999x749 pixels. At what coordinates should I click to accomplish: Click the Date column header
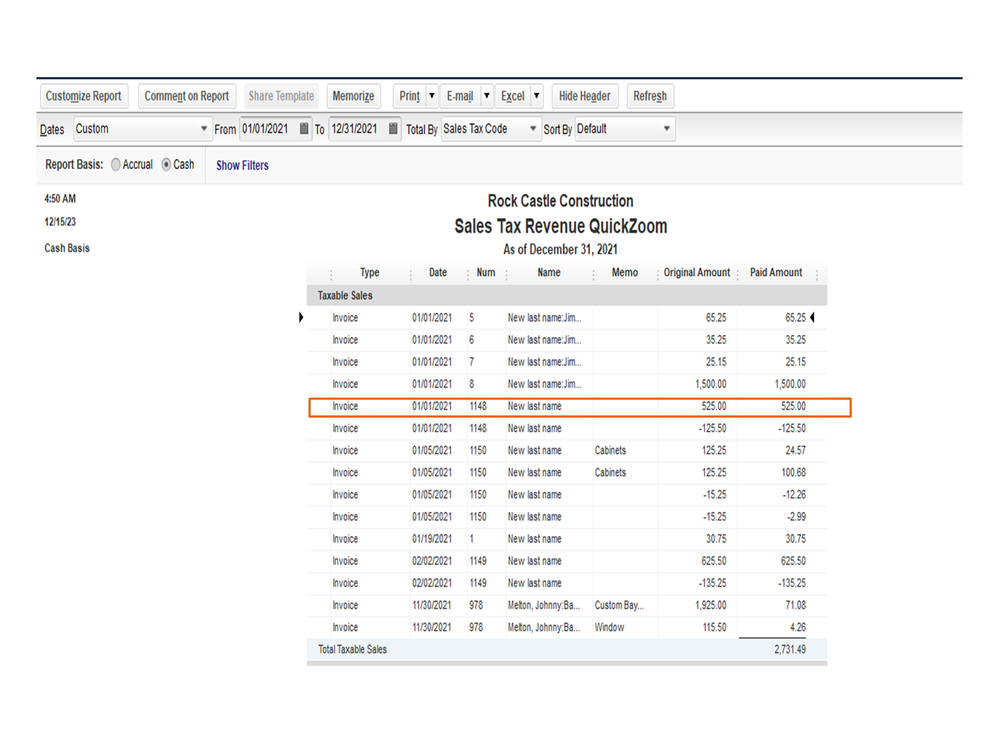point(438,273)
